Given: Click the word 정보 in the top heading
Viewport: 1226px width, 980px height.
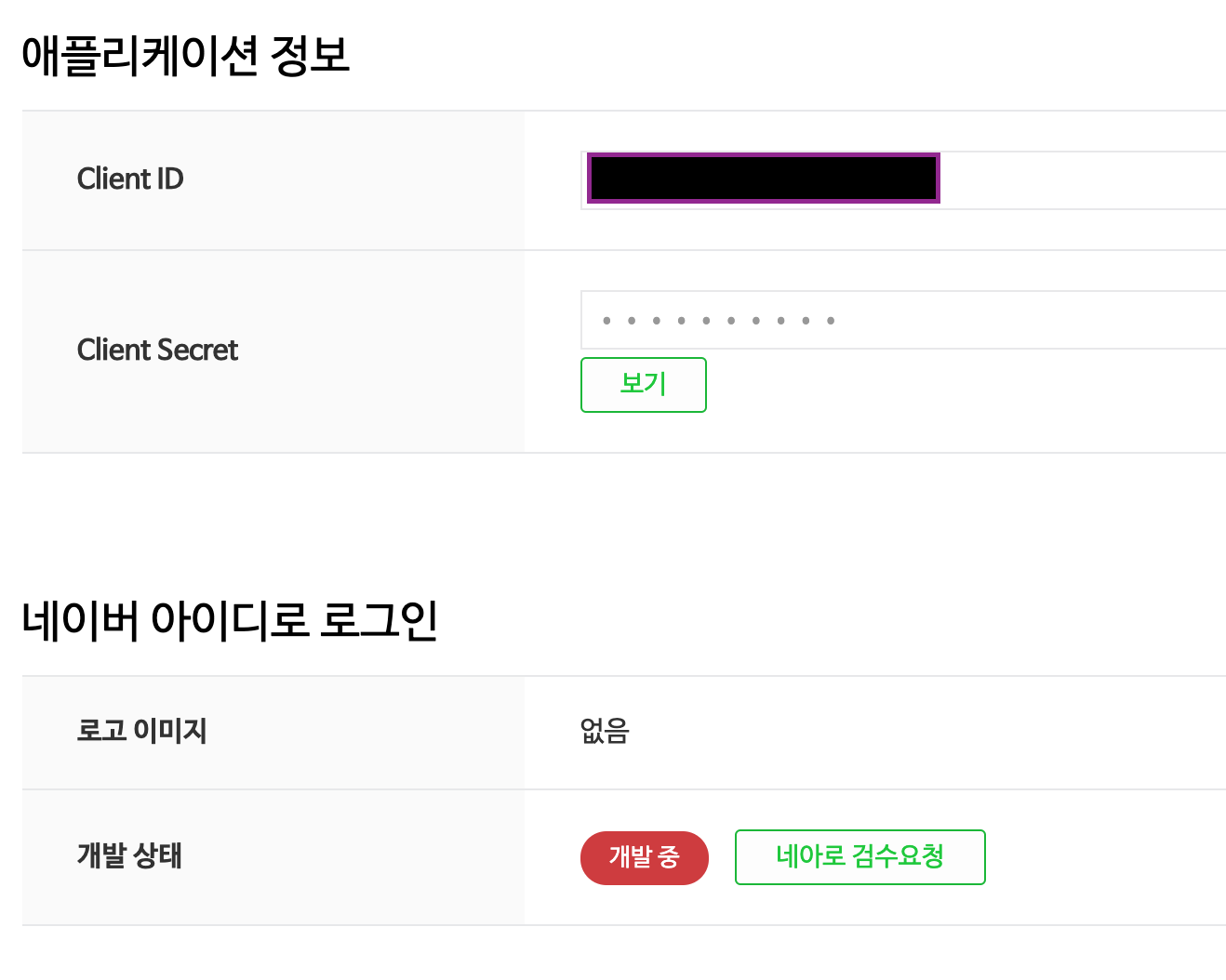Looking at the screenshot, I should tap(310, 56).
